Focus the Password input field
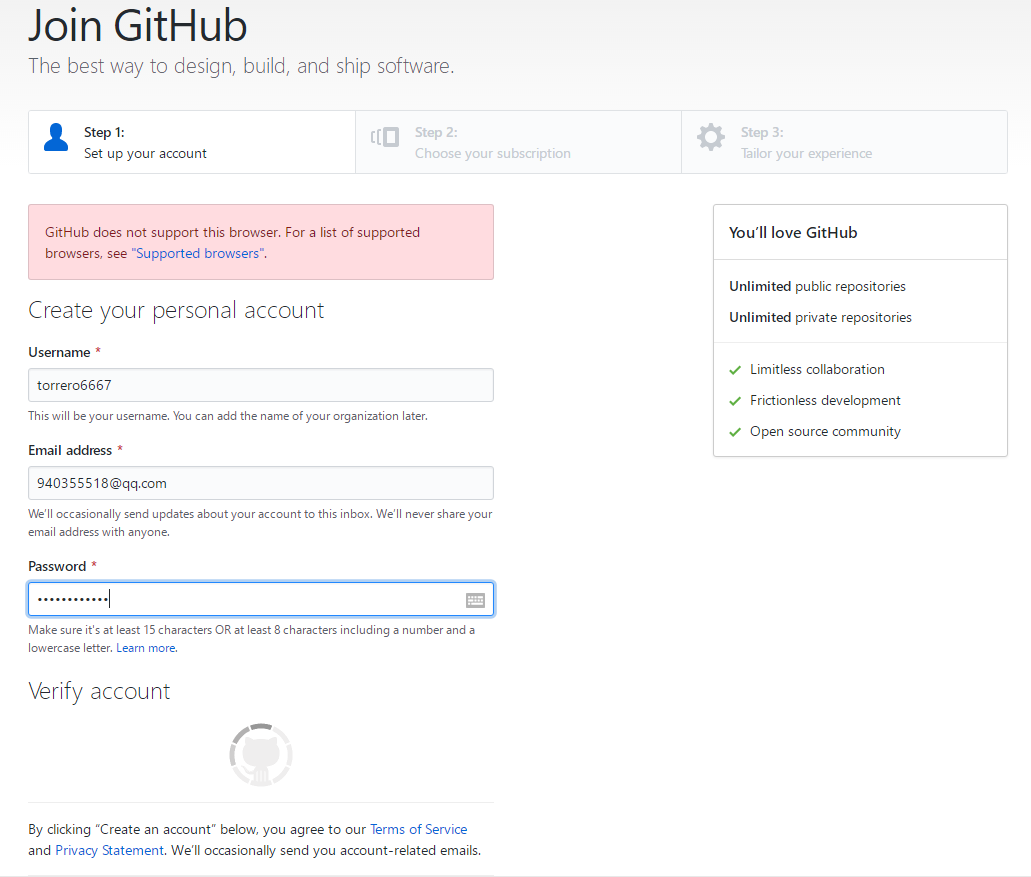 261,599
